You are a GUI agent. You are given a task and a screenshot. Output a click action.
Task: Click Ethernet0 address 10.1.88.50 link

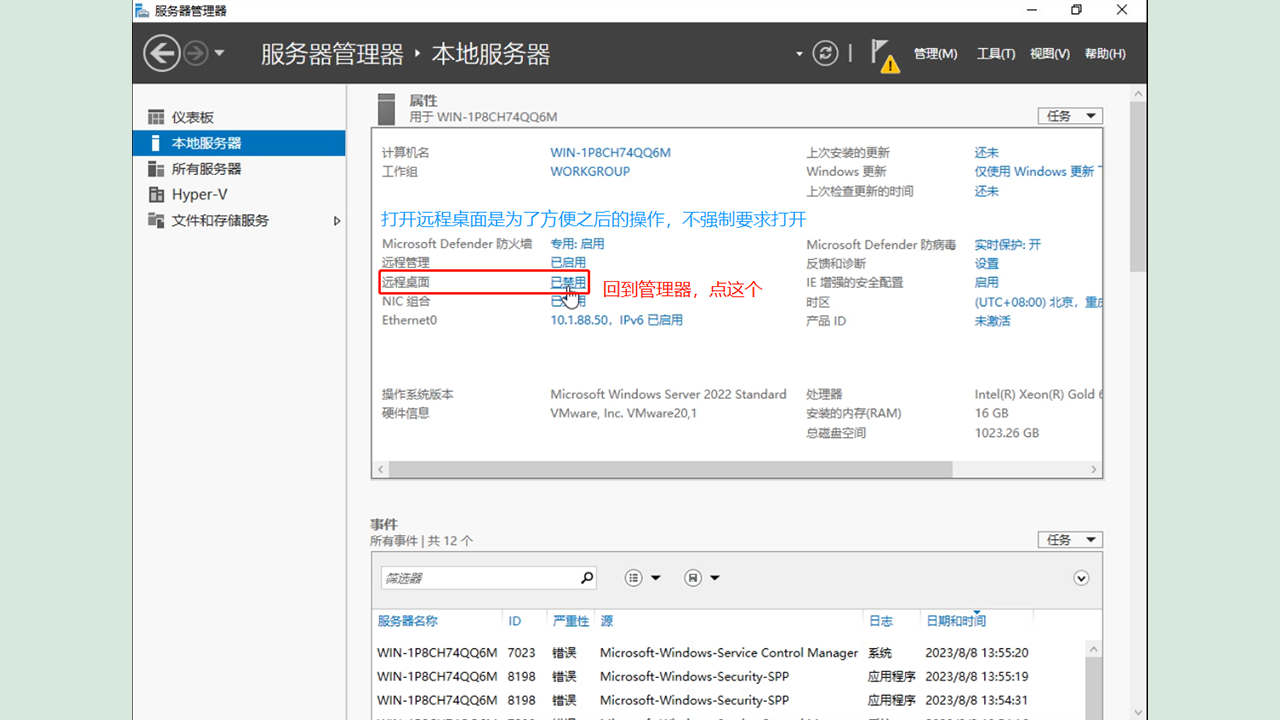616,321
